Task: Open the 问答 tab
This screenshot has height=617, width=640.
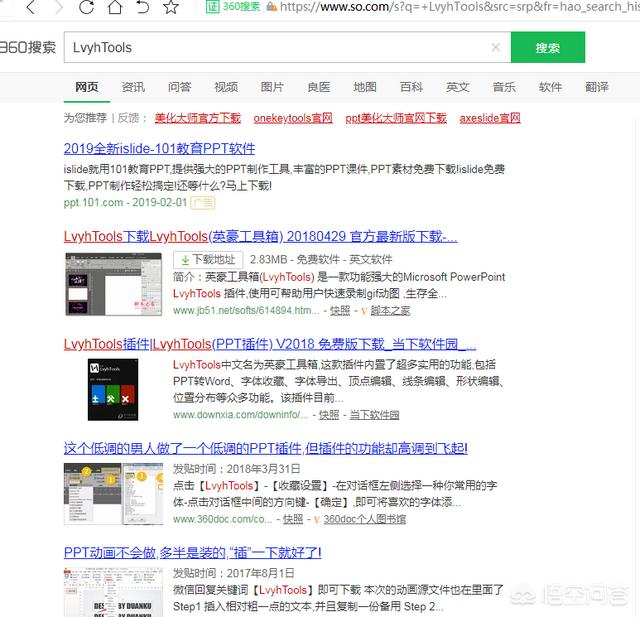Action: pyautogui.click(x=180, y=87)
